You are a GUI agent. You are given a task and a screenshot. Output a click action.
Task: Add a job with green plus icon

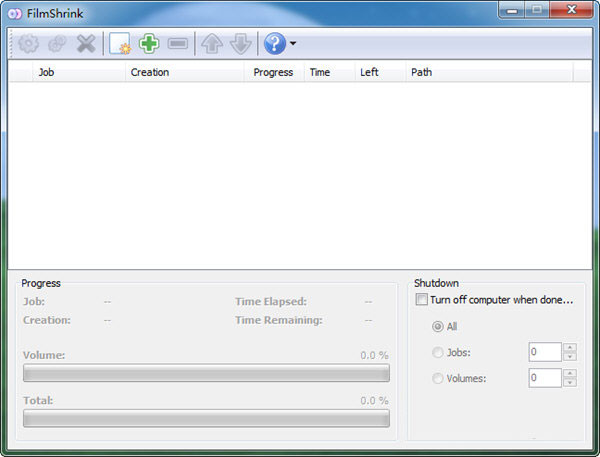pos(149,44)
